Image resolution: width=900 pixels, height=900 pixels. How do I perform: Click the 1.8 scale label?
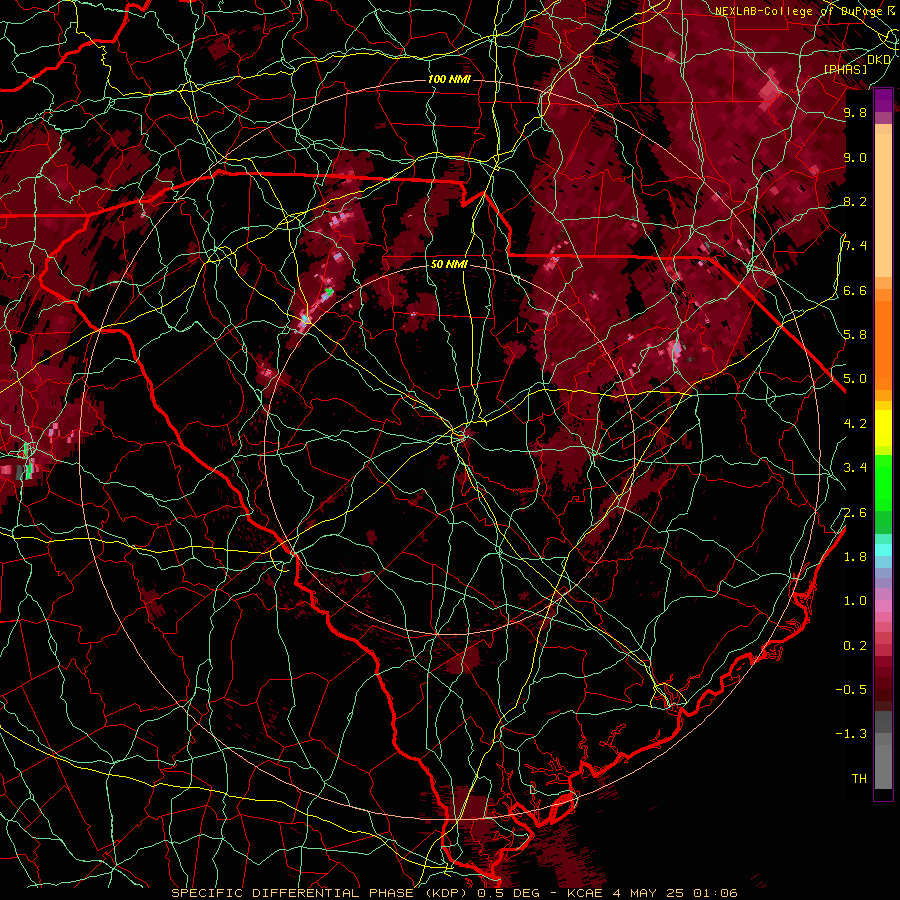pyautogui.click(x=855, y=557)
